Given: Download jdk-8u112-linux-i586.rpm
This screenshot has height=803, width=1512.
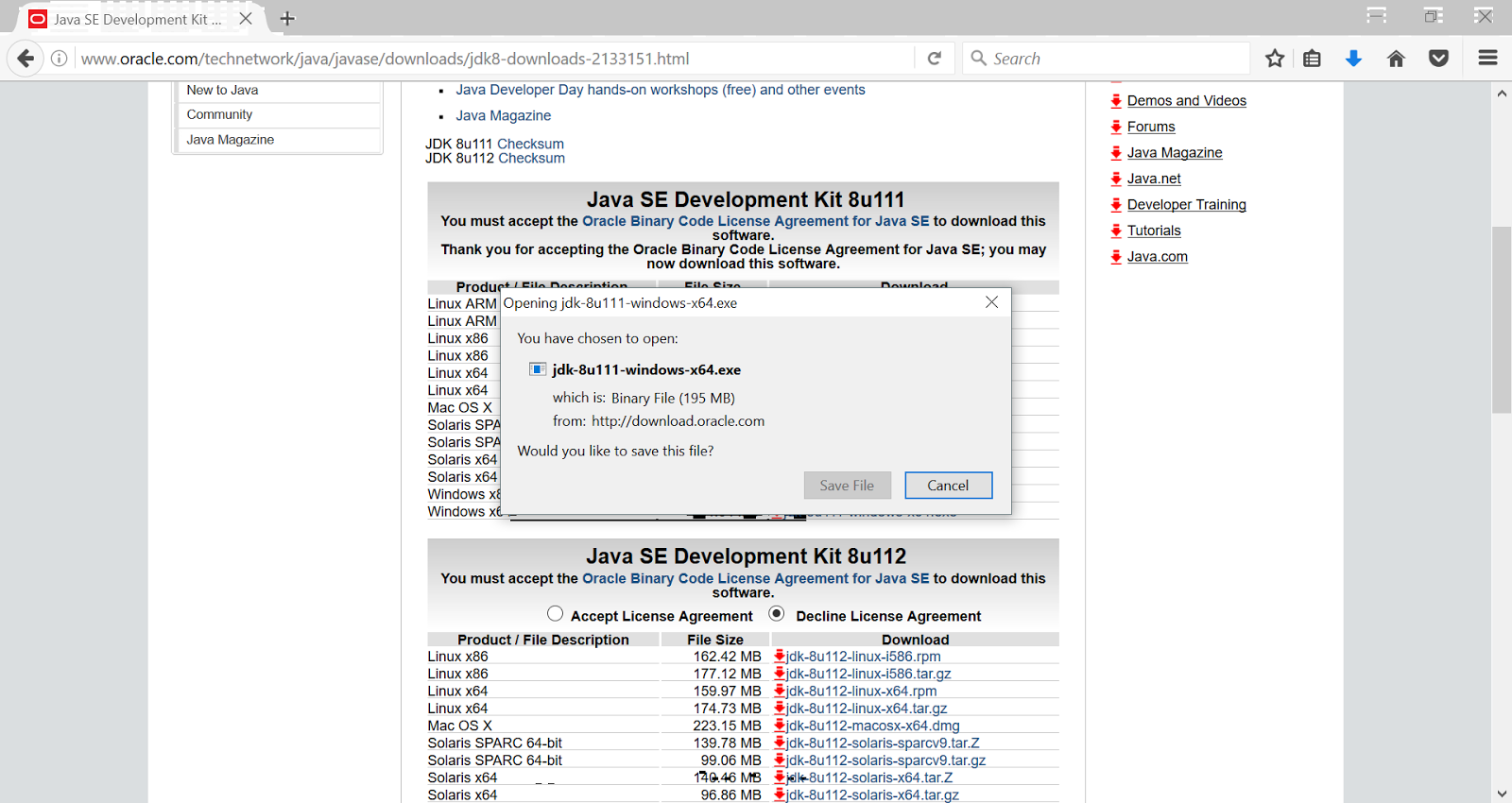Looking at the screenshot, I should 863,657.
